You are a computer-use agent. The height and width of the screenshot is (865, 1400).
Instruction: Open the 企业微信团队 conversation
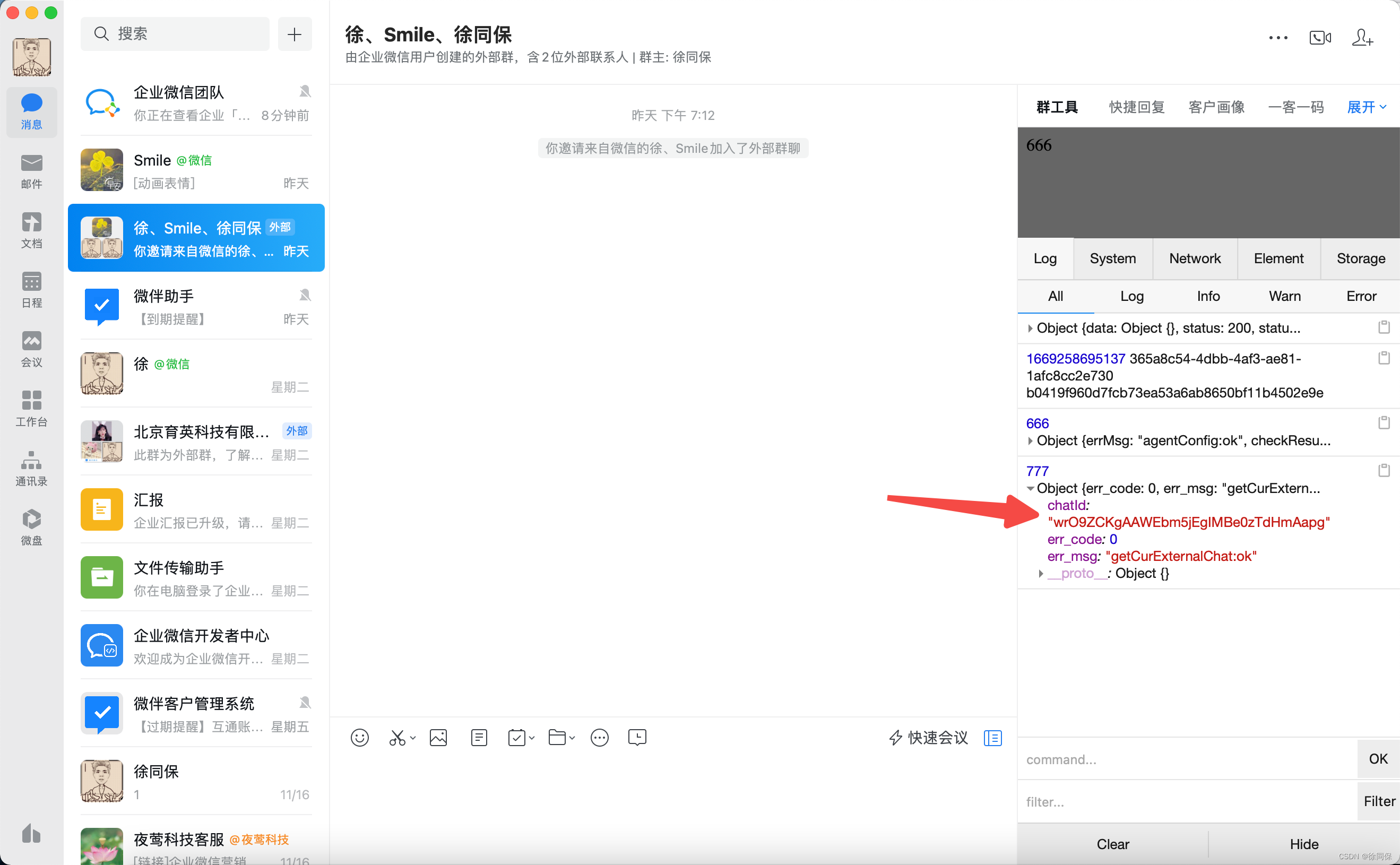(196, 102)
